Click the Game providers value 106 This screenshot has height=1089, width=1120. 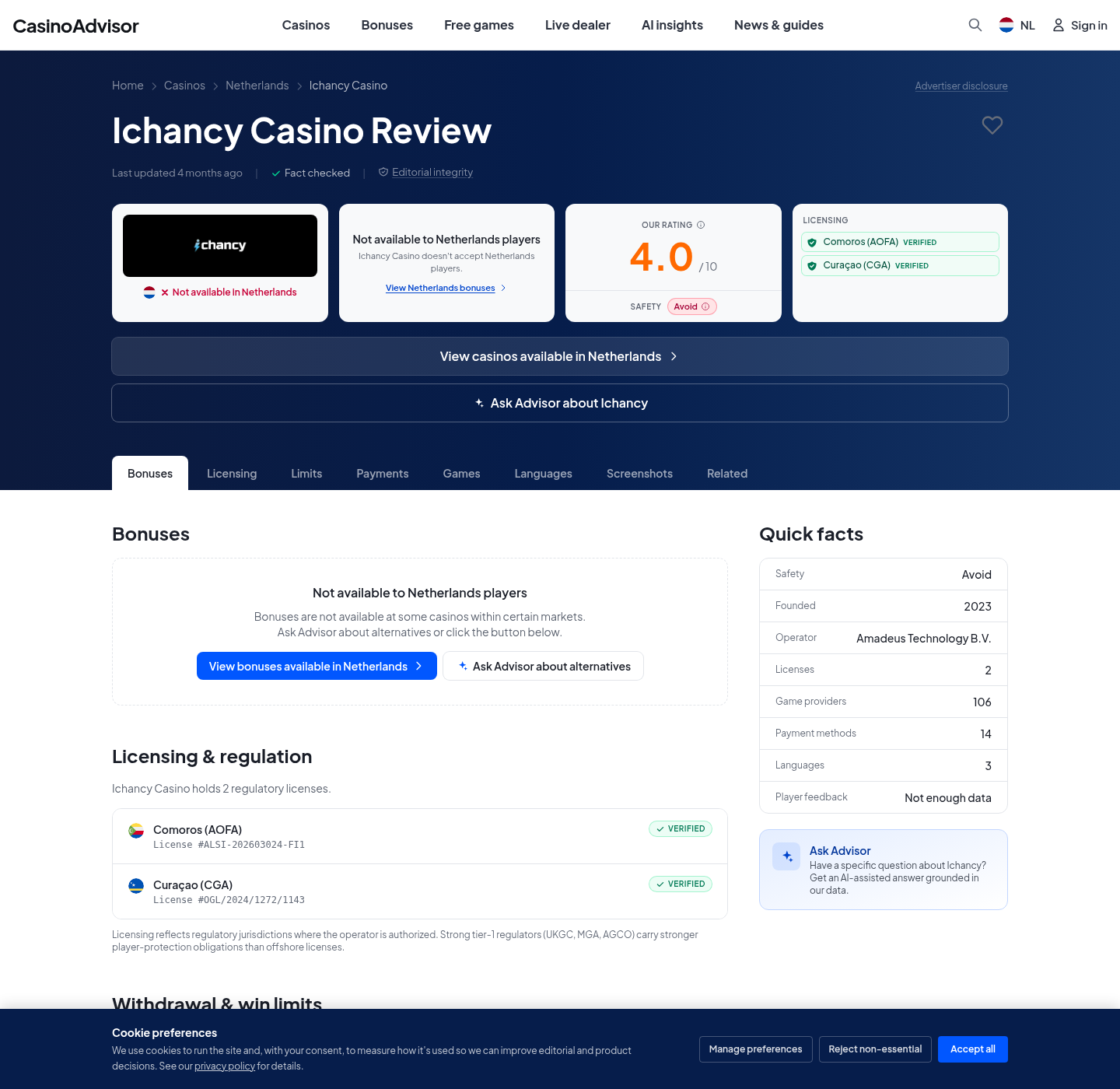pyautogui.click(x=982, y=702)
